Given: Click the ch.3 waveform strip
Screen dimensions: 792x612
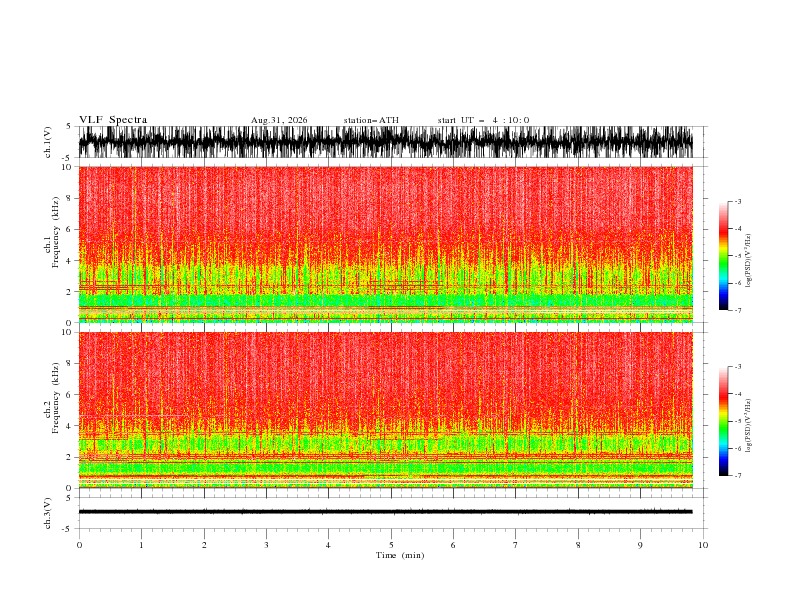Looking at the screenshot, I should pyautogui.click(x=385, y=512).
